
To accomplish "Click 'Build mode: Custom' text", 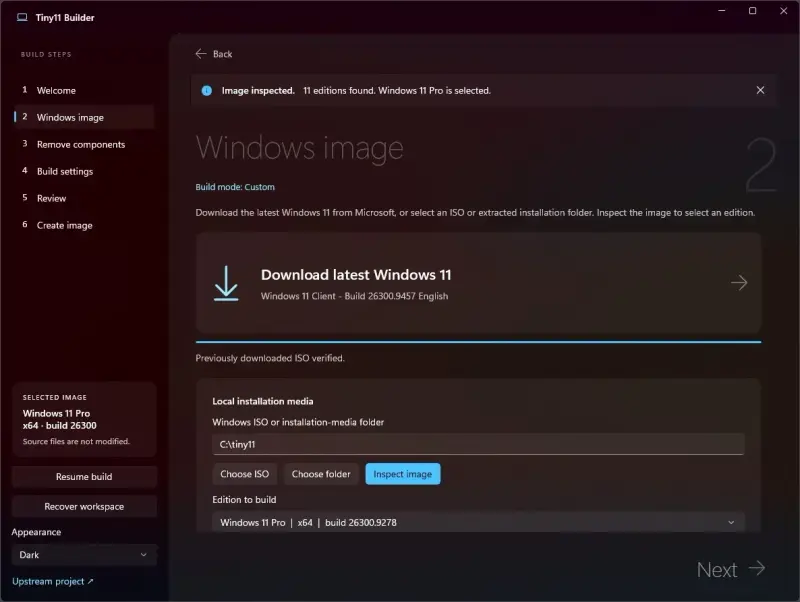I will [235, 187].
